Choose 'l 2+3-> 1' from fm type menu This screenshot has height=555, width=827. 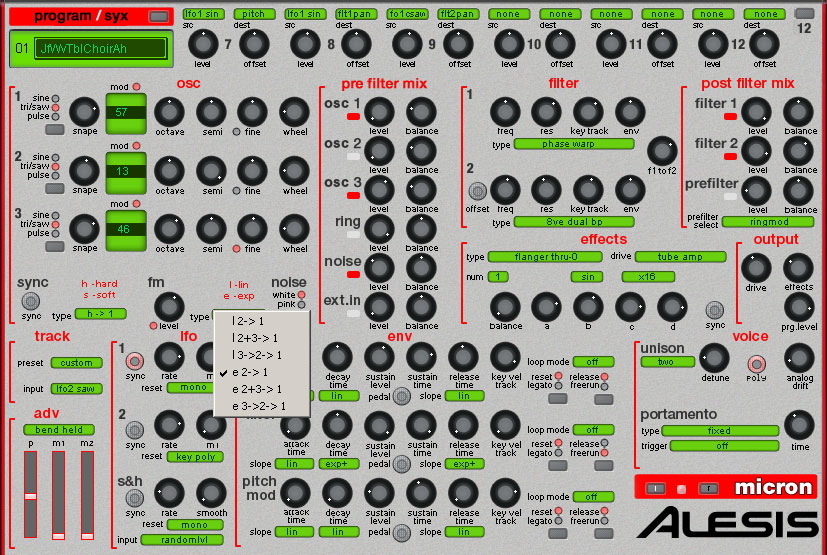pos(262,338)
